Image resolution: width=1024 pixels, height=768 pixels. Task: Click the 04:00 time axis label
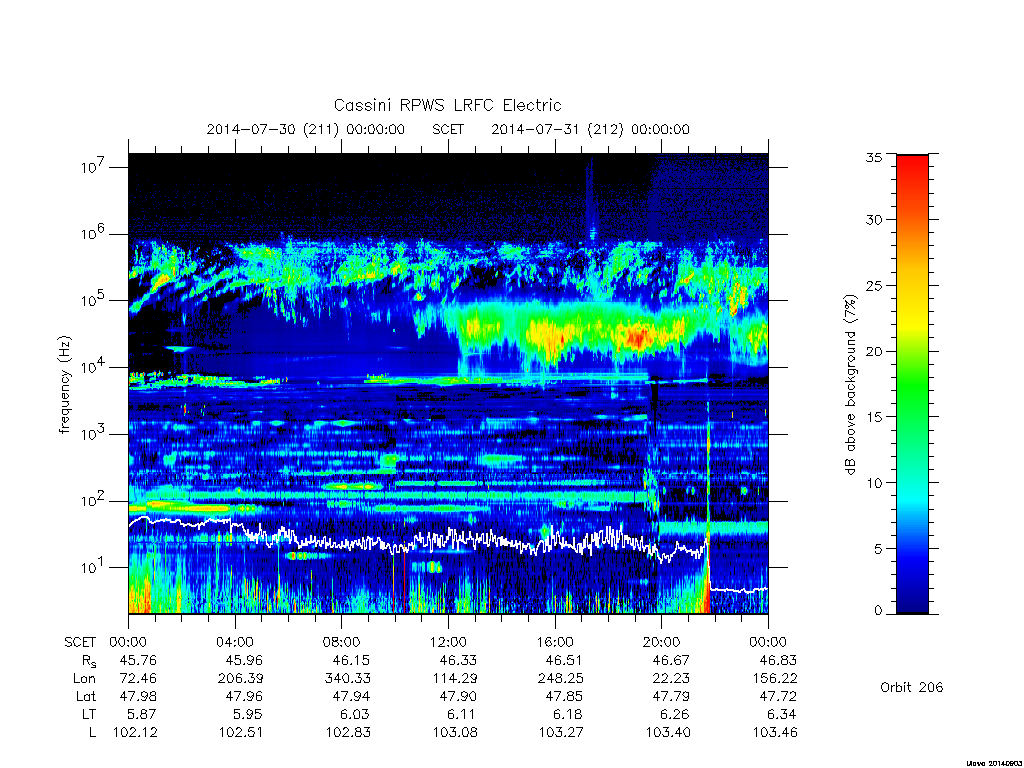(x=235, y=642)
